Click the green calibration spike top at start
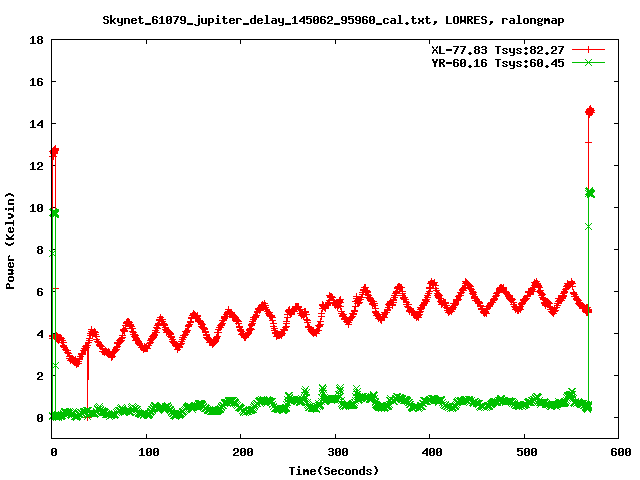The width and height of the screenshot is (640, 480). [x=54, y=213]
